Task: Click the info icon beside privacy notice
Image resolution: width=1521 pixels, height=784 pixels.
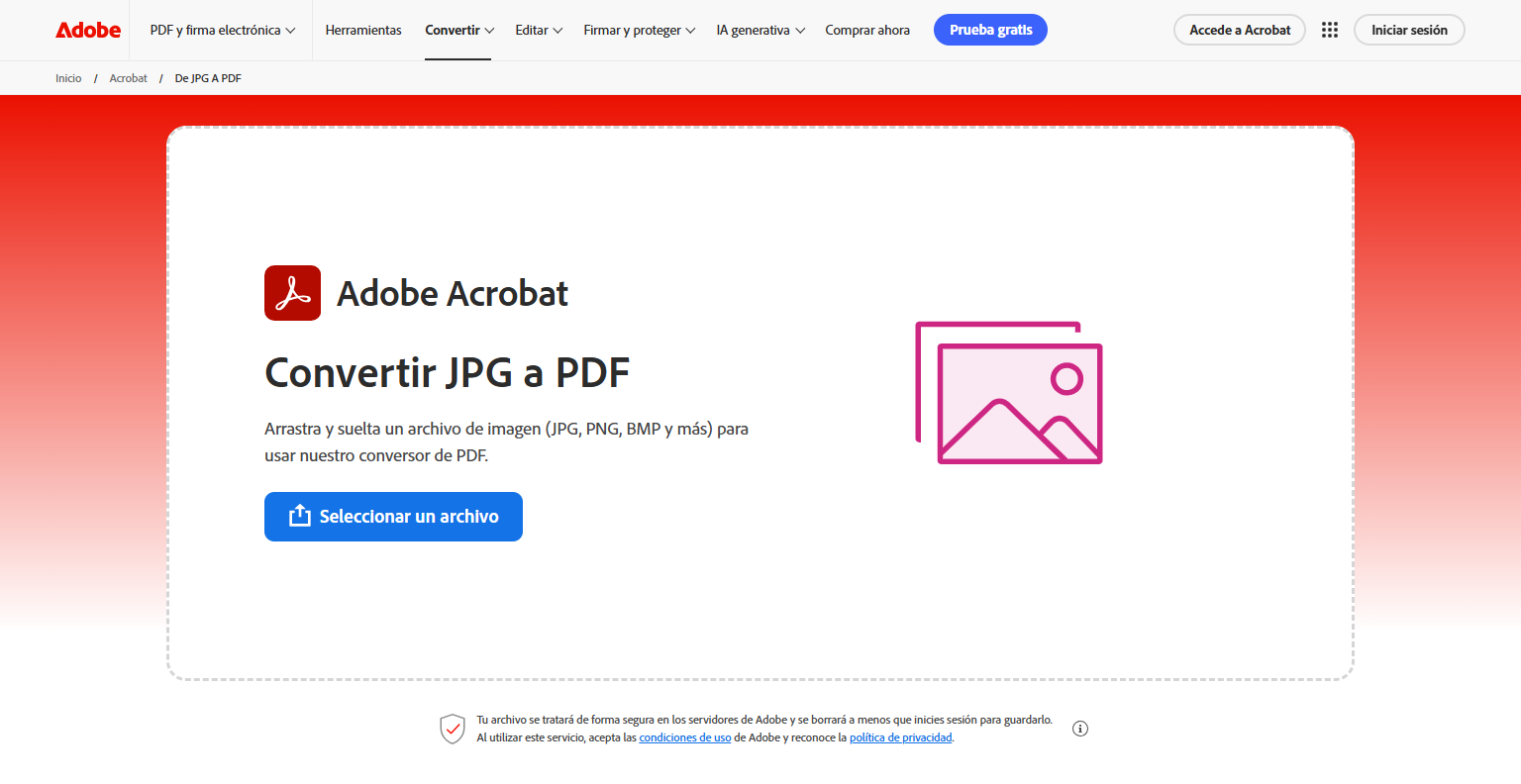Action: [1080, 729]
